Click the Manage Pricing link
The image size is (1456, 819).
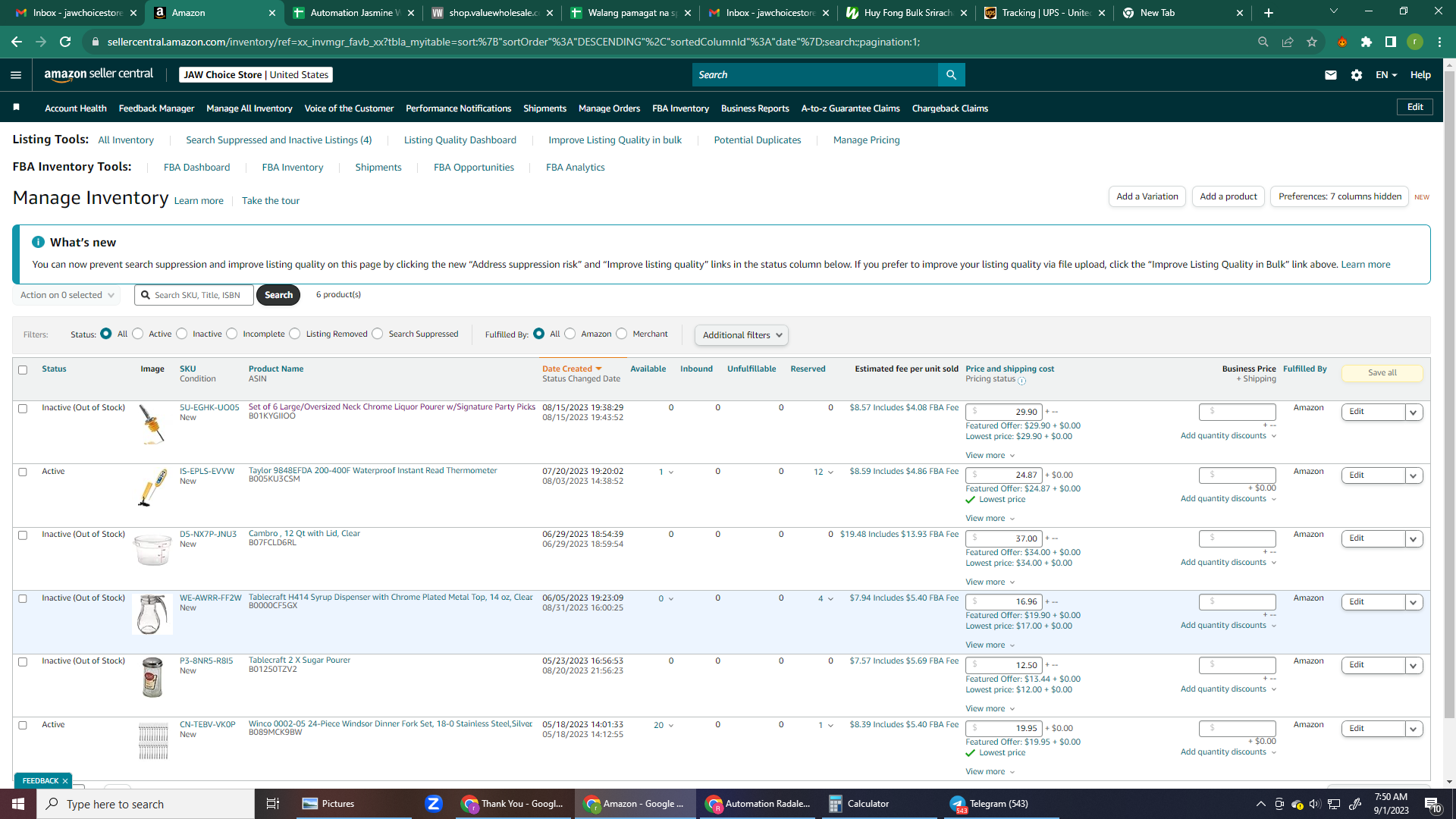(866, 140)
